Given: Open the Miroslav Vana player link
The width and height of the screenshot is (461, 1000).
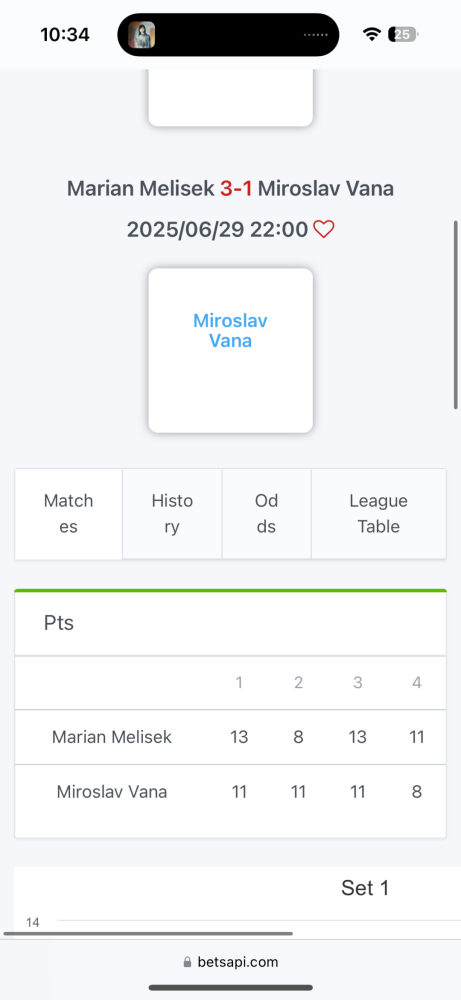Looking at the screenshot, I should 230,330.
